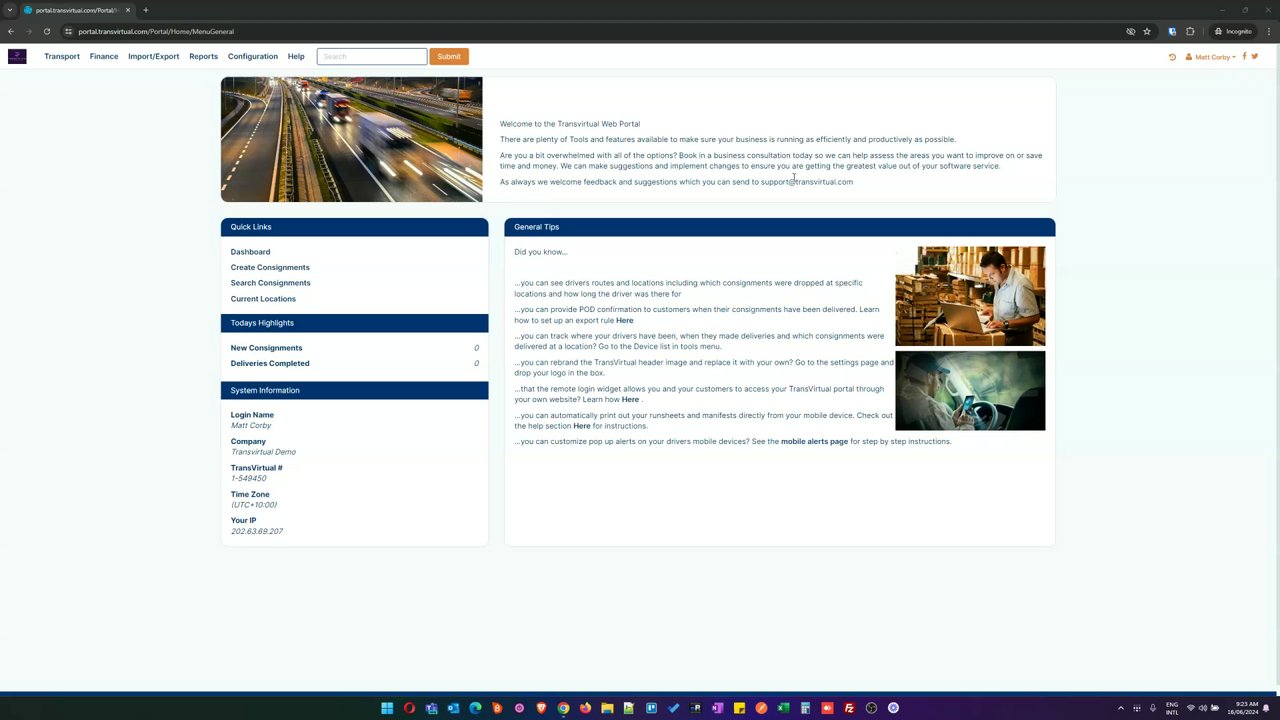Open the Chrome three-dot menu
The width and height of the screenshot is (1280, 720).
pyautogui.click(x=1268, y=31)
